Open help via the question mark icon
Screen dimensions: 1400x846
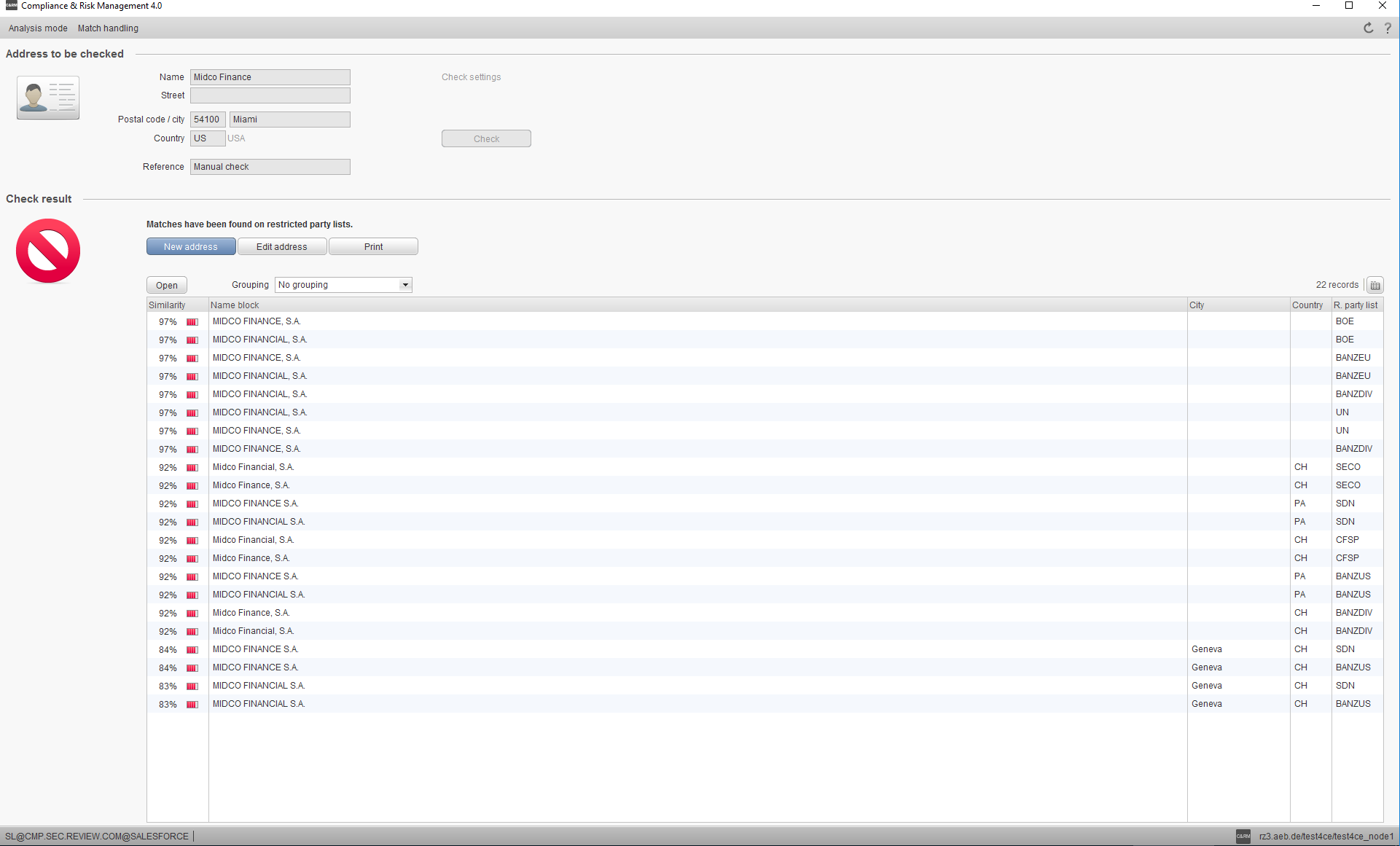[x=1388, y=28]
